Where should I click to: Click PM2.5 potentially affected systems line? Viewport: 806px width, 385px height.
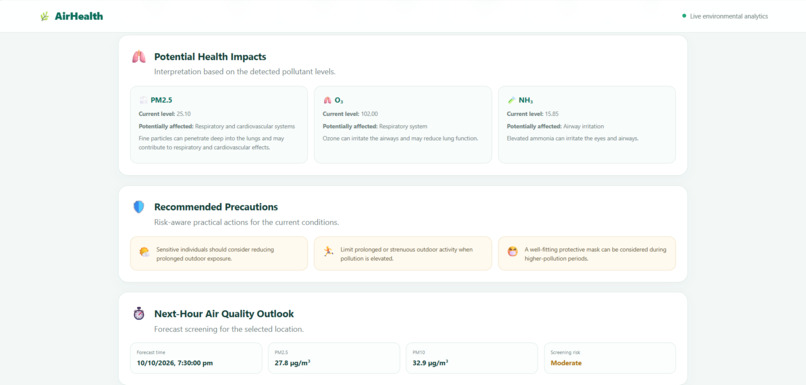(217, 126)
